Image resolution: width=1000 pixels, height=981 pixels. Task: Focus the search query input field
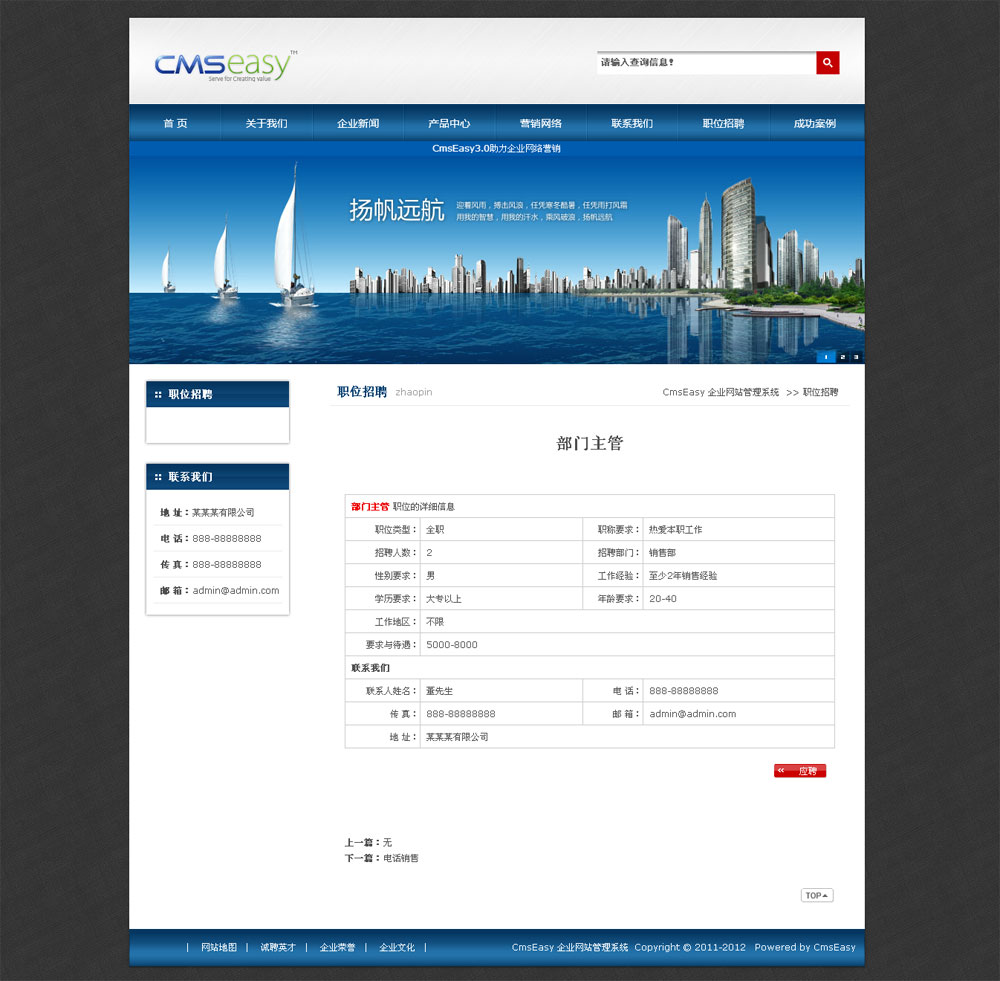(706, 63)
